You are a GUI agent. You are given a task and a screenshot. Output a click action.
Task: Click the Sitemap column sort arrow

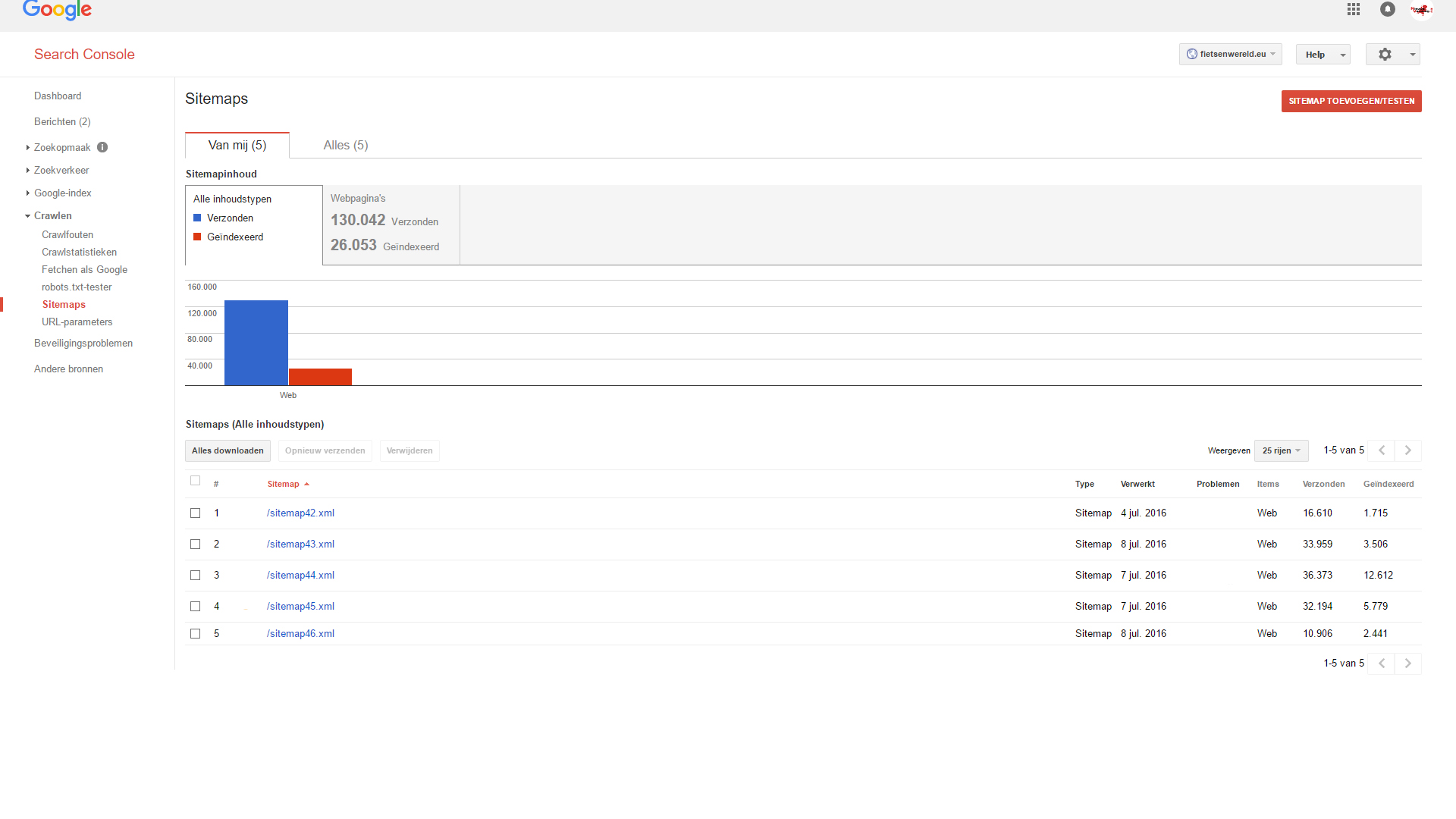(306, 485)
